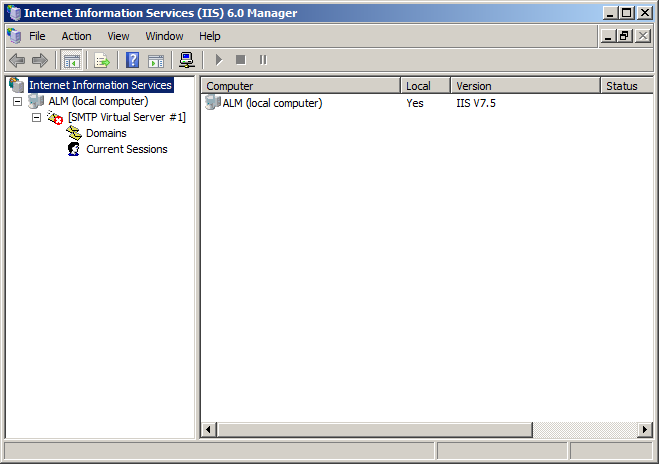Click the horizontal scrollbar thumb
659x464 pixels.
click(x=374, y=430)
